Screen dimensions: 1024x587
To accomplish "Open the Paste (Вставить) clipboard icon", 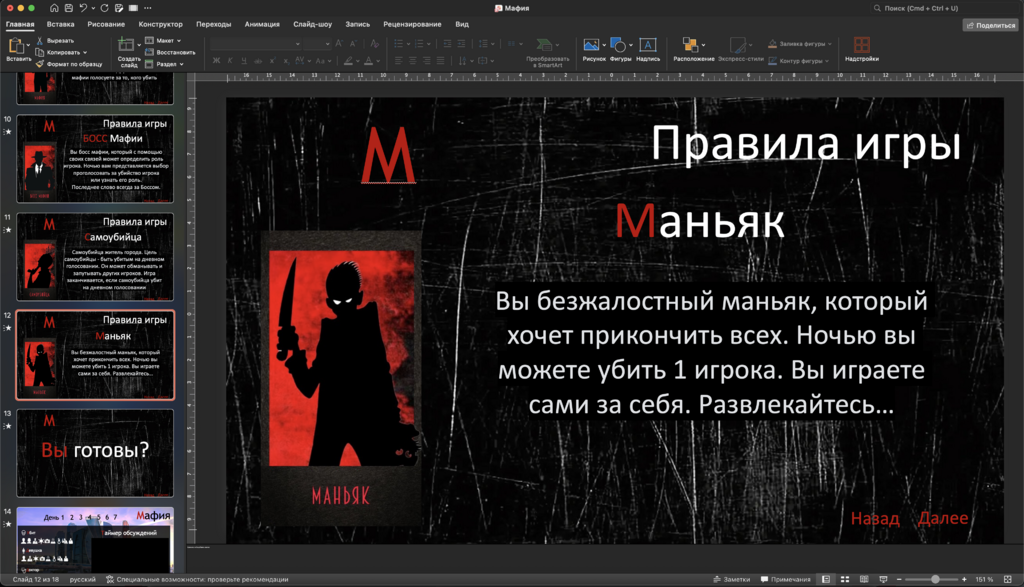I will tap(16, 46).
